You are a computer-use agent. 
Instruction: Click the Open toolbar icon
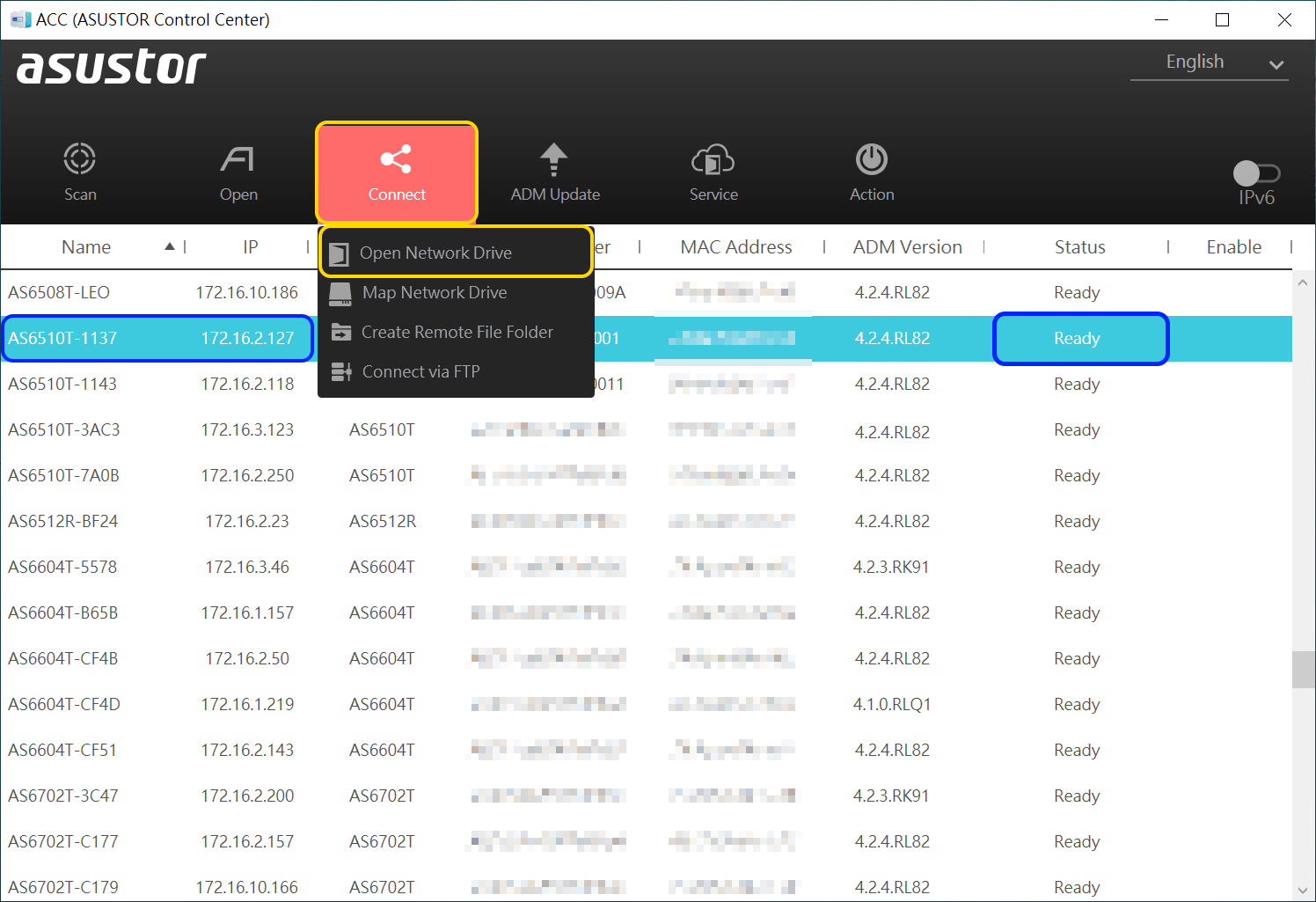tap(238, 159)
